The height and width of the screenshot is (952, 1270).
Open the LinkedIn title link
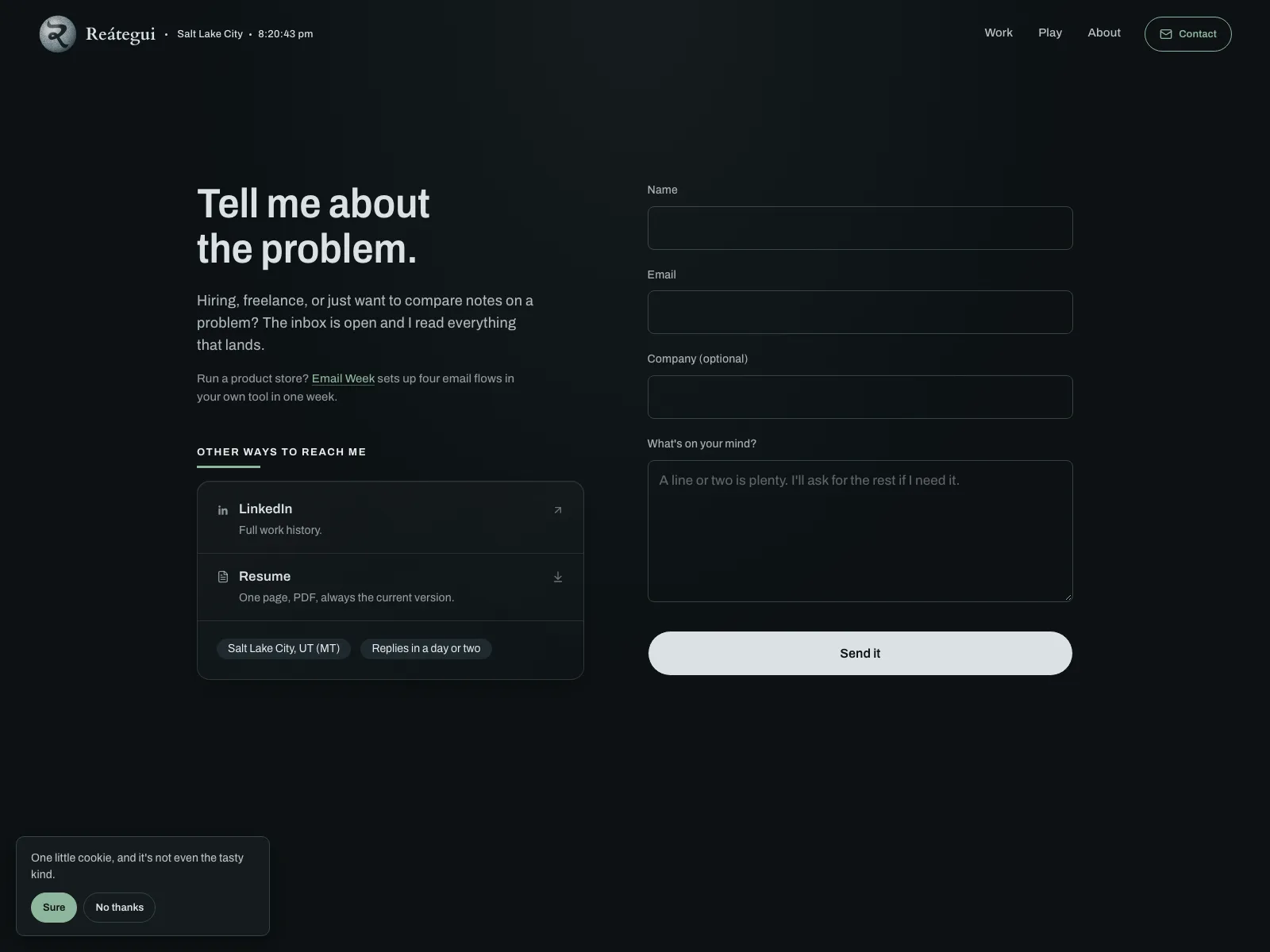click(265, 509)
